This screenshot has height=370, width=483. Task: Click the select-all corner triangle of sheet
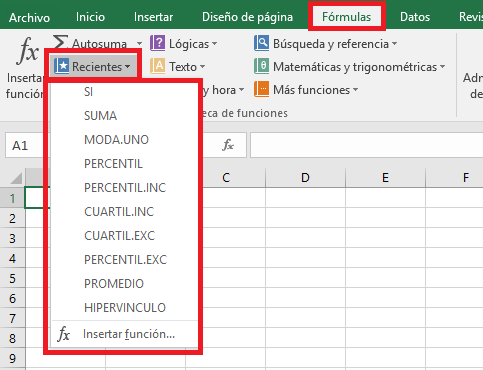[x=16, y=178]
